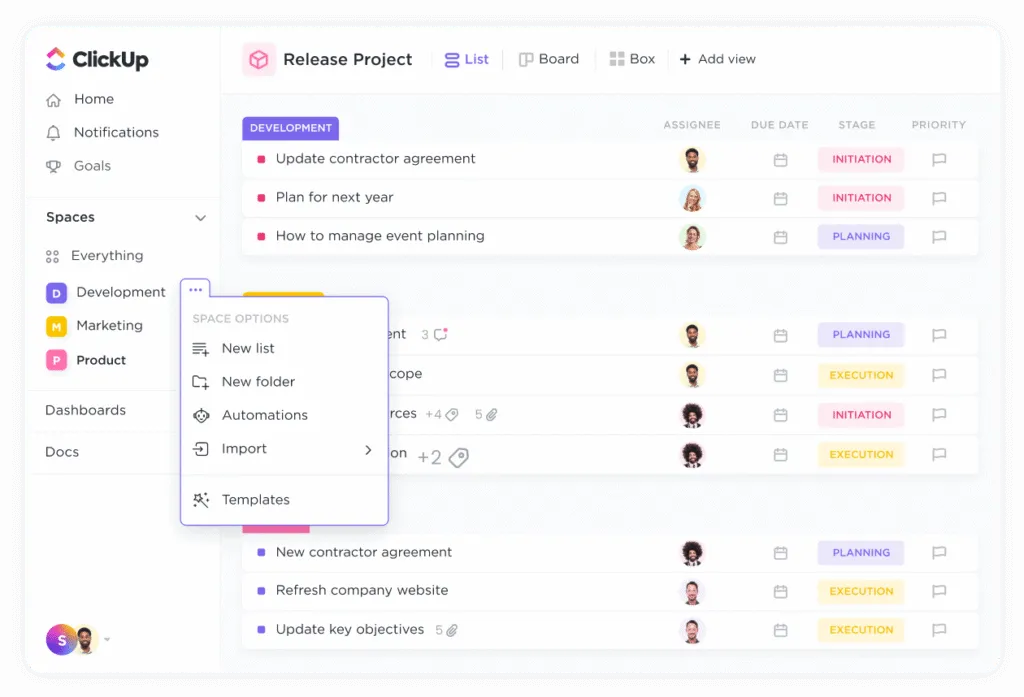The image size is (1024, 697).
Task: Click the three-dot space options button
Action: point(195,289)
